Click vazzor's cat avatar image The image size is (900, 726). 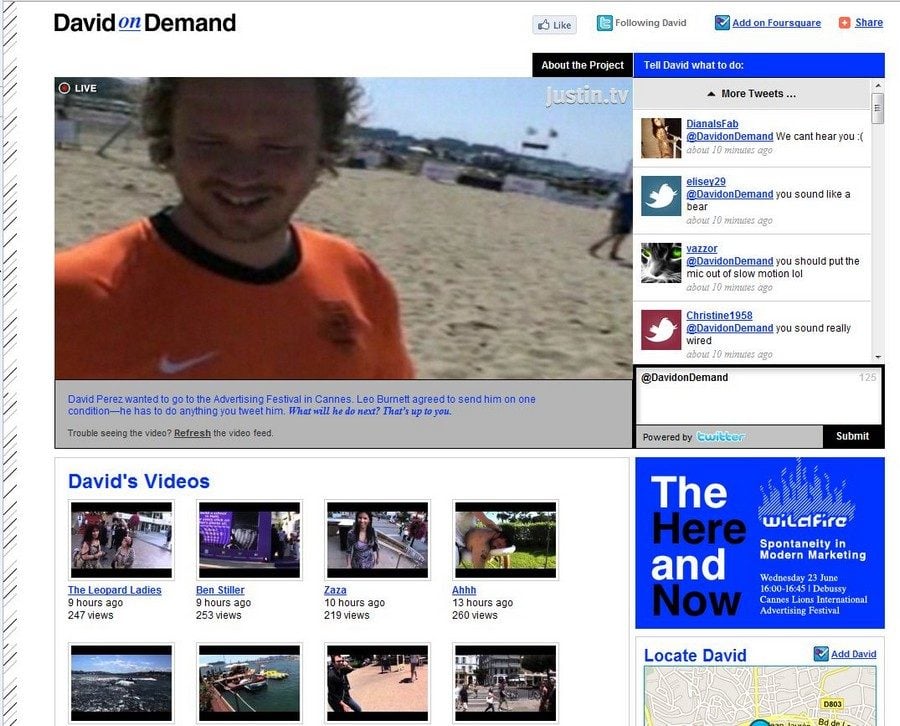[661, 263]
